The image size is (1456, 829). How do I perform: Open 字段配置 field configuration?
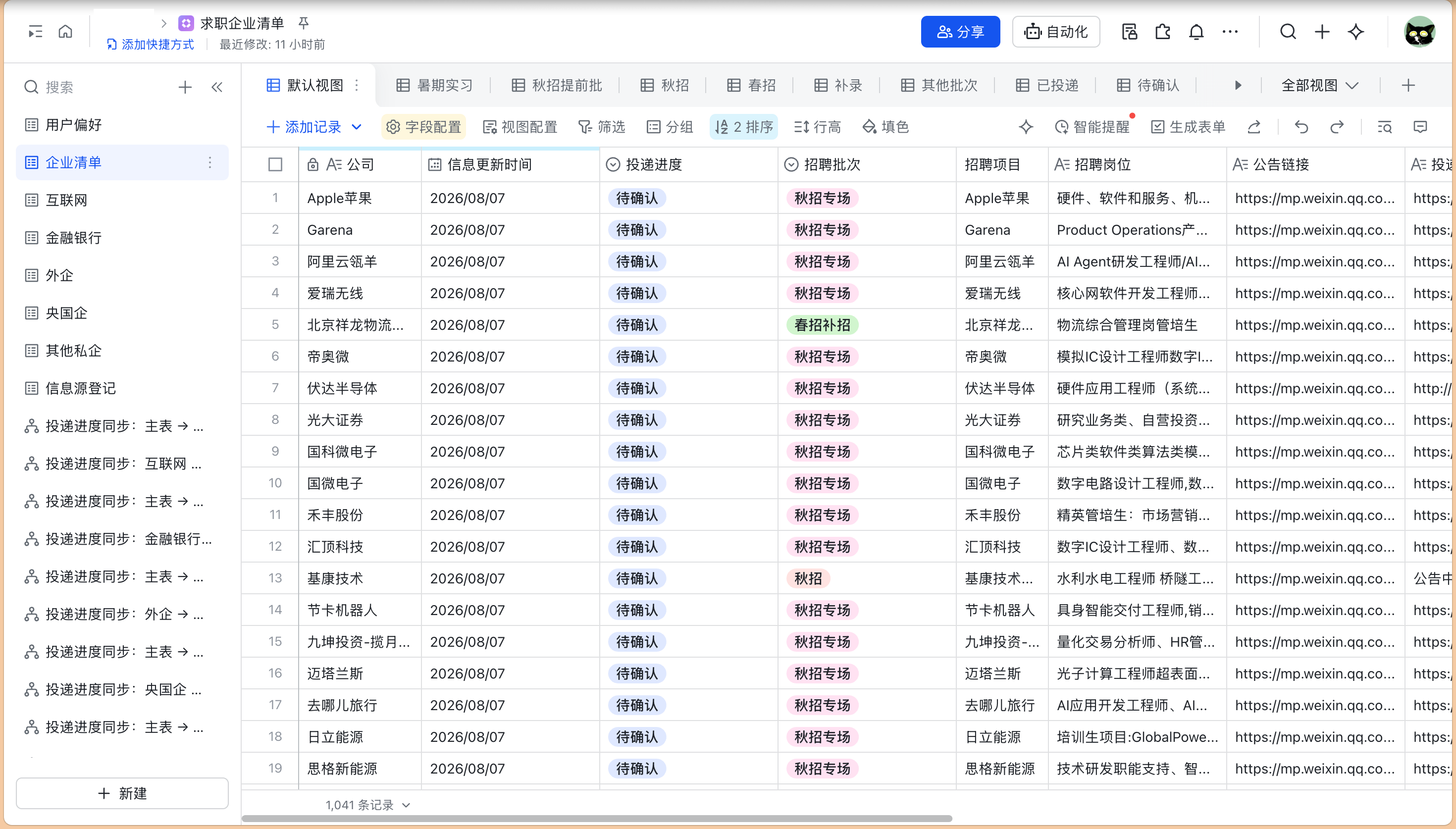coord(423,127)
